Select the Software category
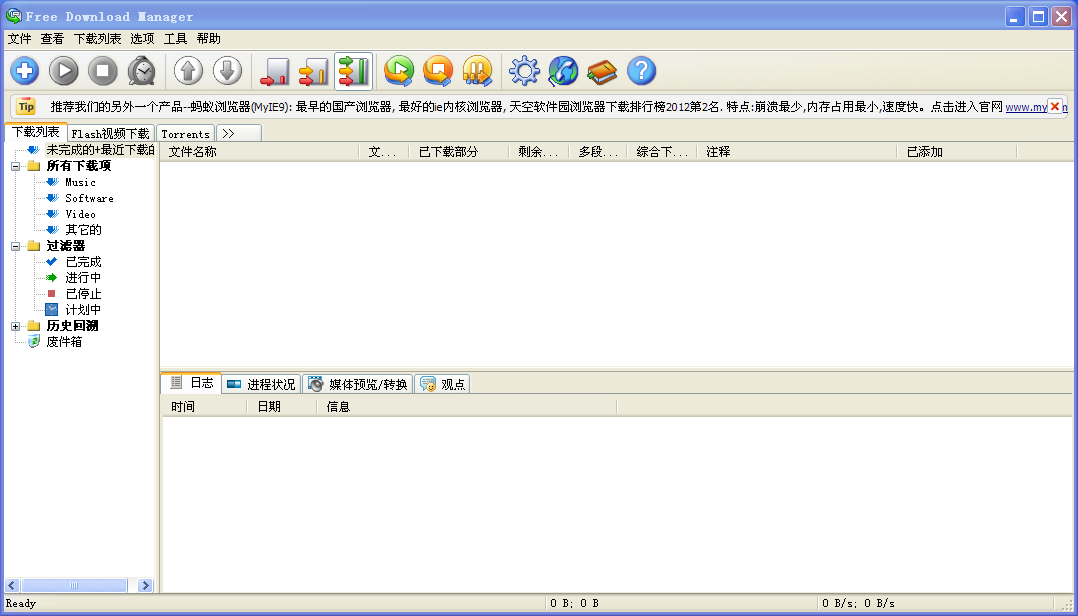This screenshot has height=616, width=1078. click(x=89, y=198)
